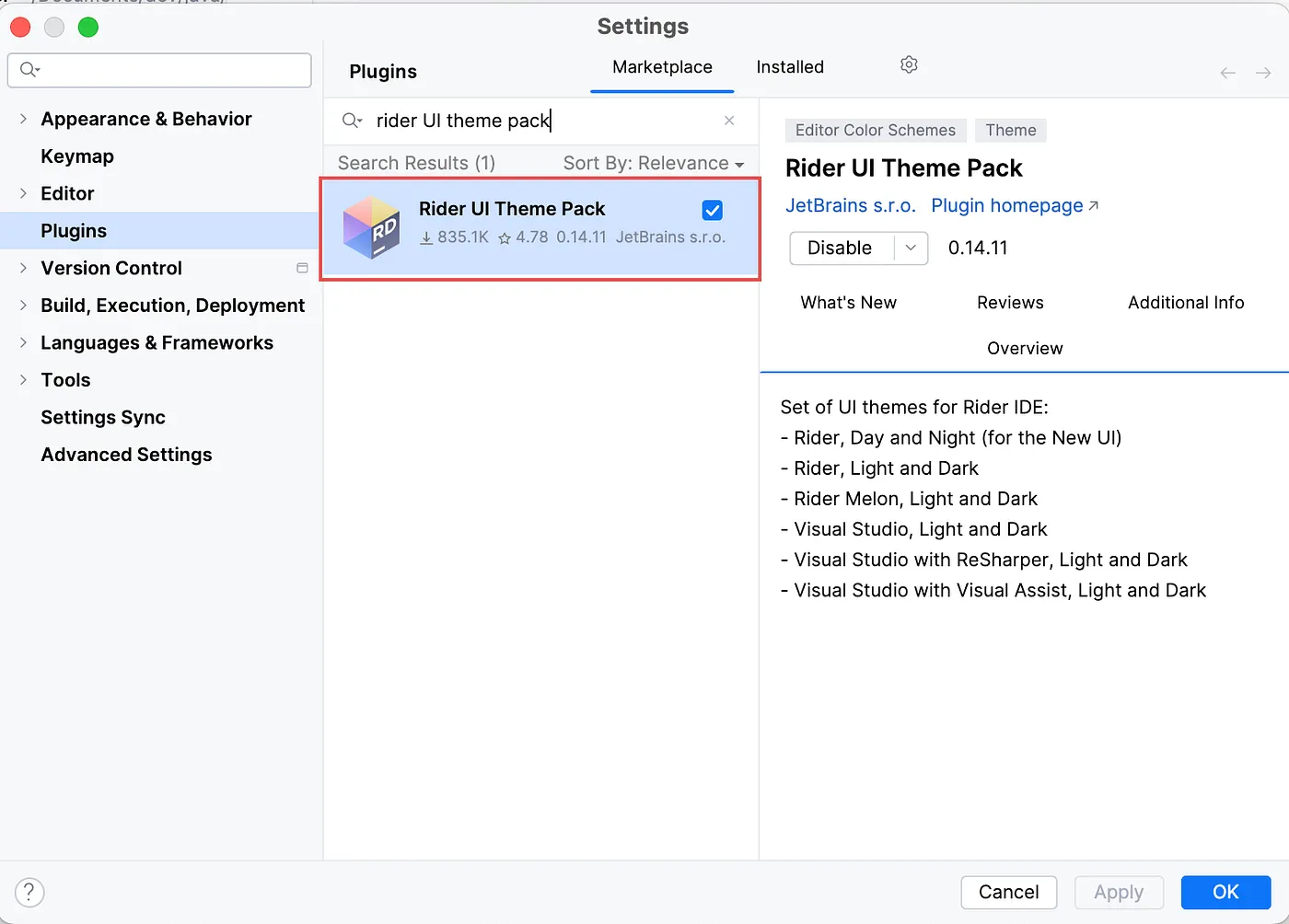Uncheck the Rider UI Theme Pack checkbox
The image size is (1289, 924).
[x=712, y=210]
